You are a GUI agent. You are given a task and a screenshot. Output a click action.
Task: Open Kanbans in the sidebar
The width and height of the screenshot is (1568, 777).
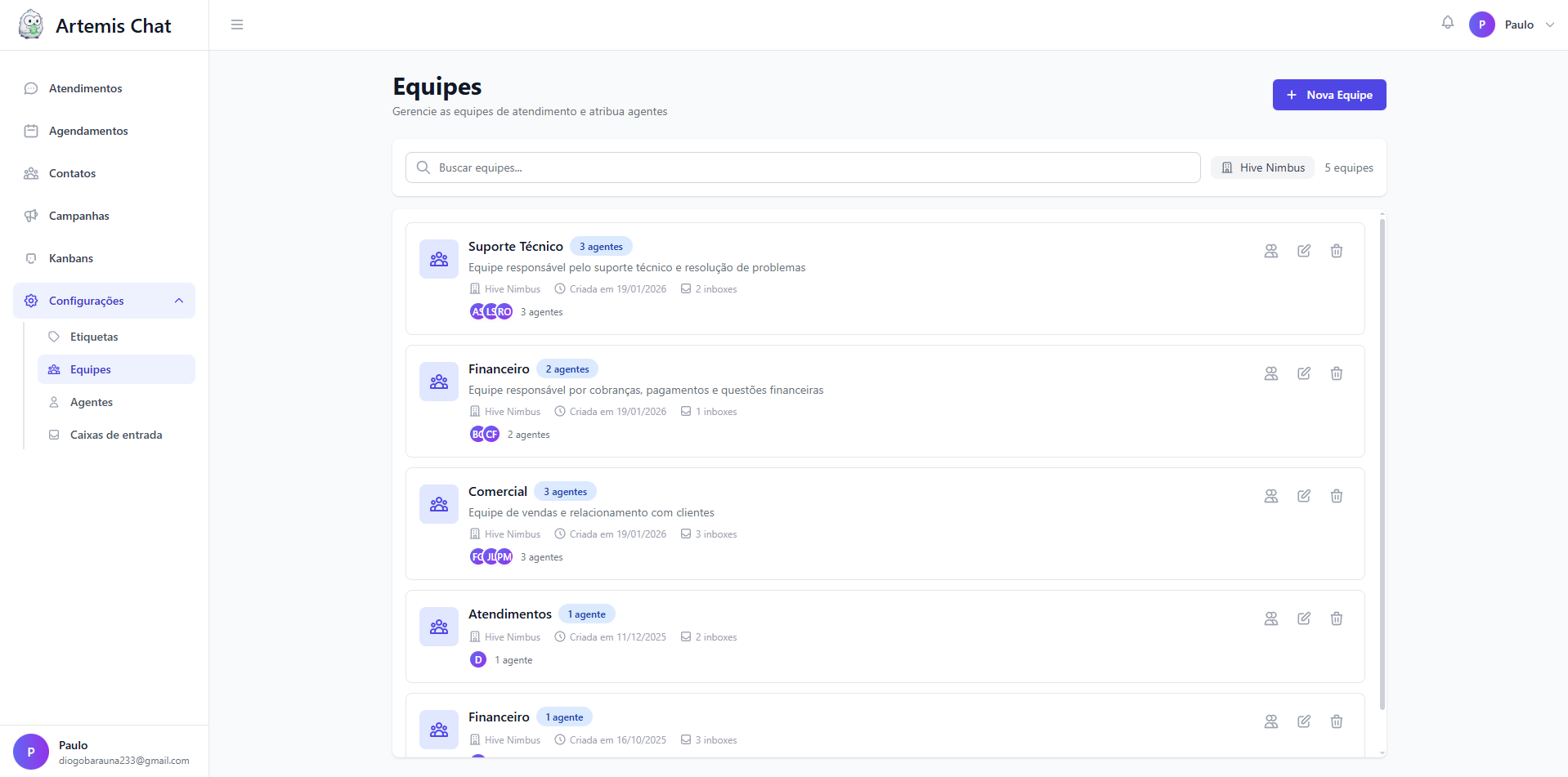[x=71, y=258]
